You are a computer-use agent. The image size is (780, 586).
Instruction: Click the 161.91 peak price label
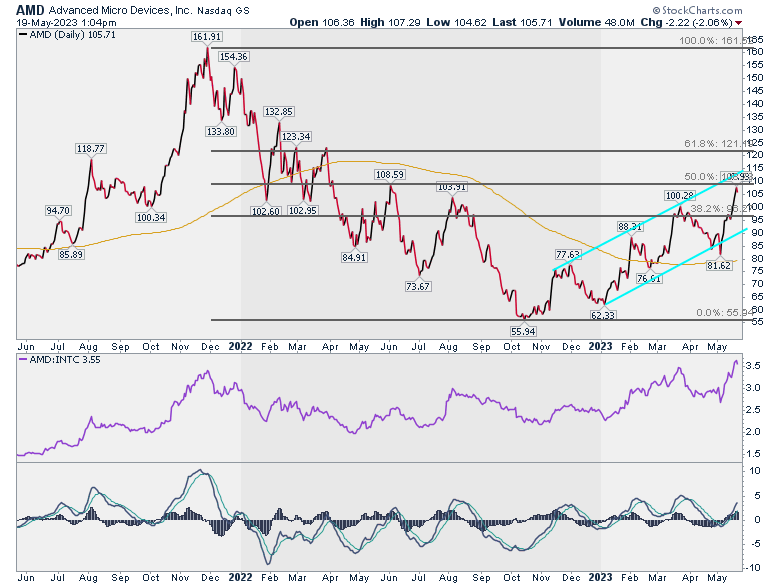(x=207, y=37)
